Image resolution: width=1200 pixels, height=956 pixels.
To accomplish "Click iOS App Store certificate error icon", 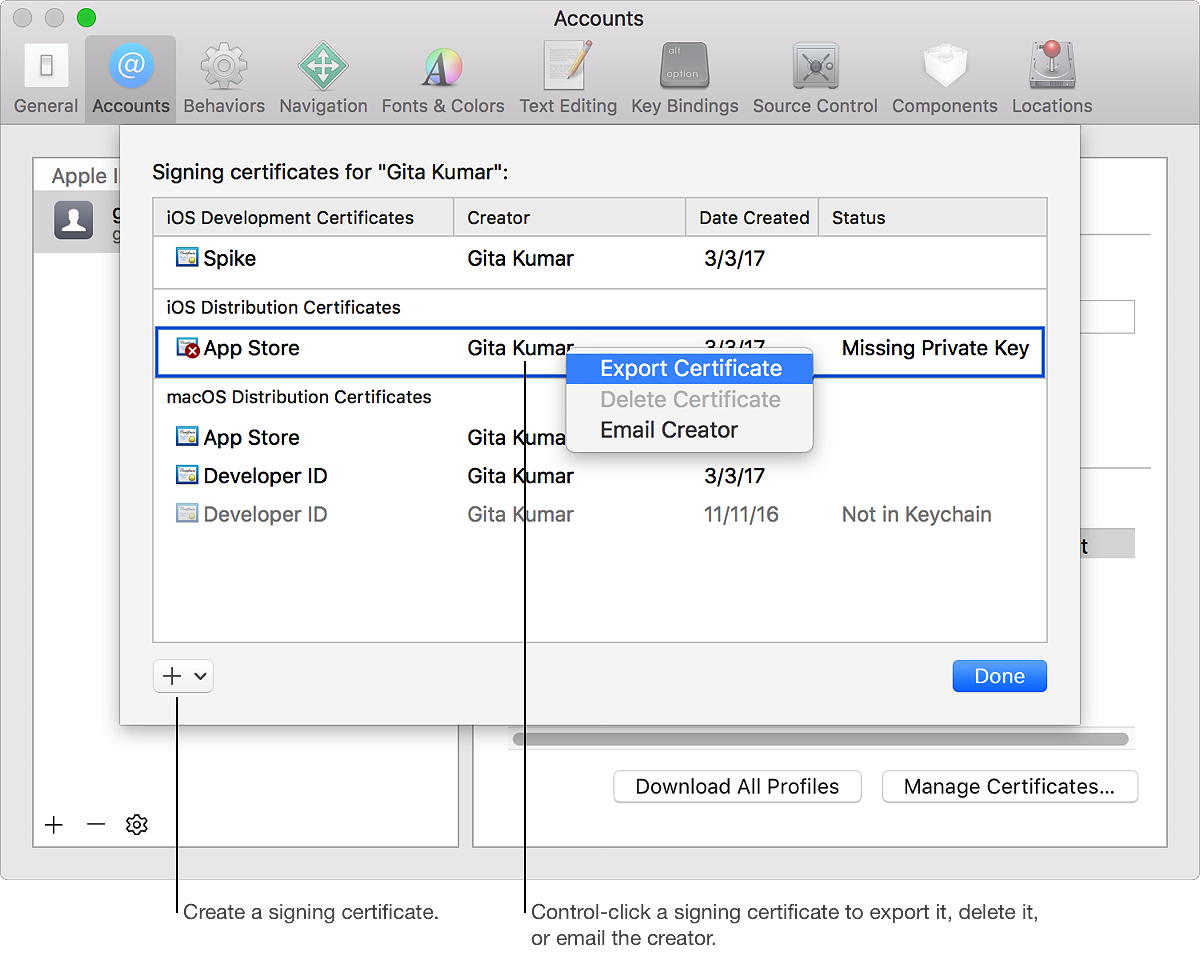I will tap(187, 348).
